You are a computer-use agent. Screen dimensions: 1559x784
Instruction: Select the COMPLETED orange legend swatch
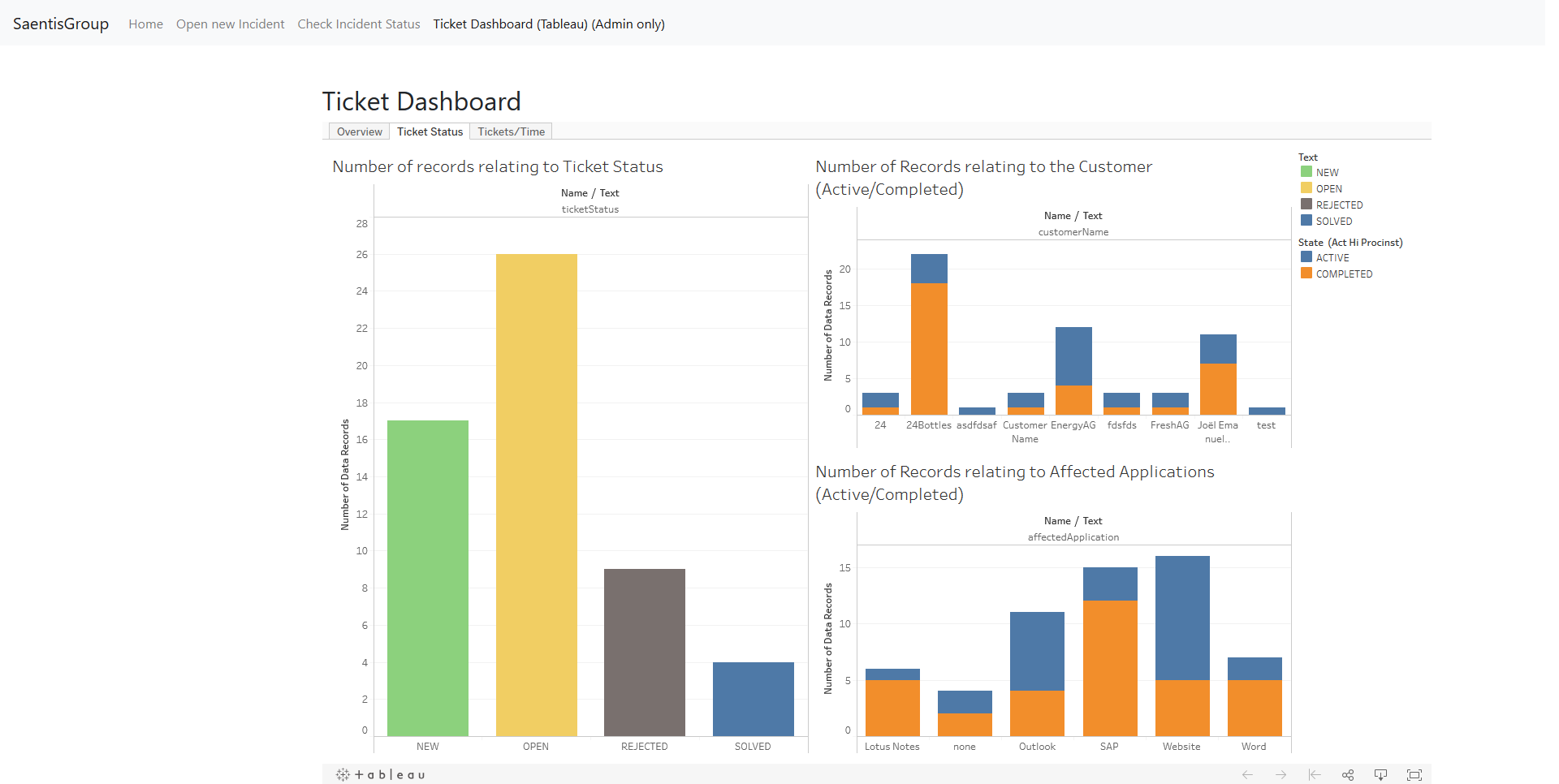coord(1306,274)
